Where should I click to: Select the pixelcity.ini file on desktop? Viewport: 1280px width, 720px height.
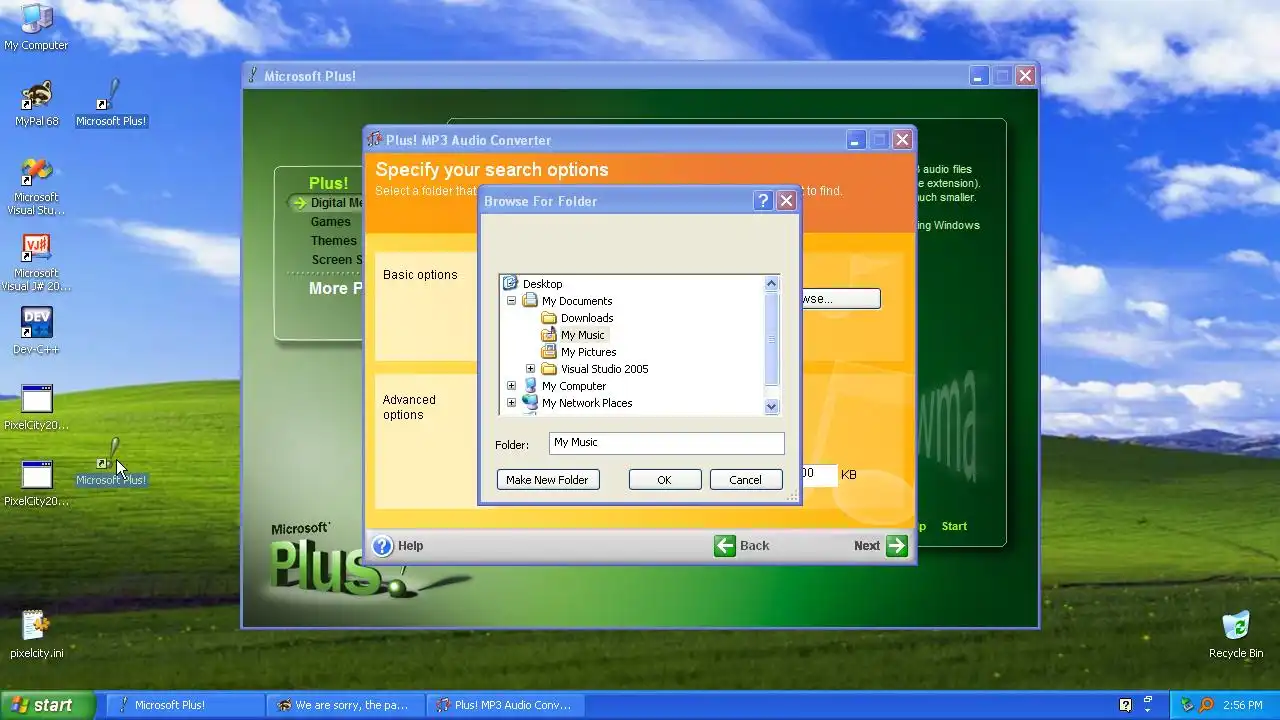click(x=36, y=635)
